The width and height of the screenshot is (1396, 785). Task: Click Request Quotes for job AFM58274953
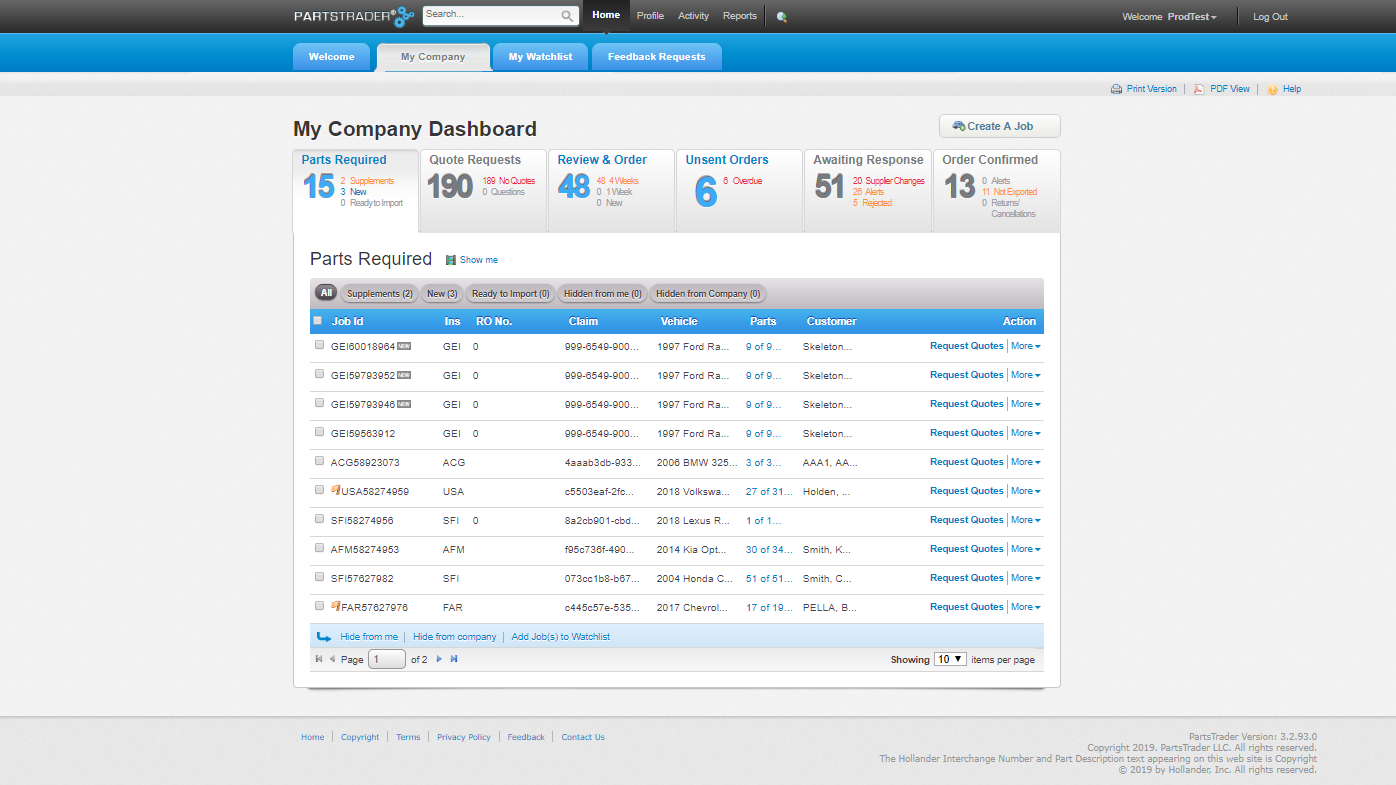click(x=966, y=549)
